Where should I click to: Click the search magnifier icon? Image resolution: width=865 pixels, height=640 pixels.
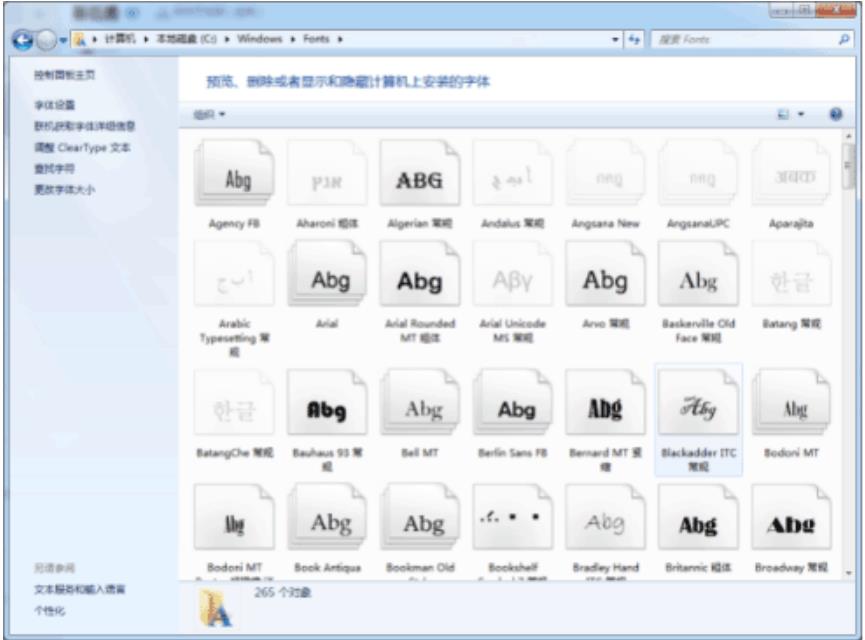pyautogui.click(x=844, y=39)
